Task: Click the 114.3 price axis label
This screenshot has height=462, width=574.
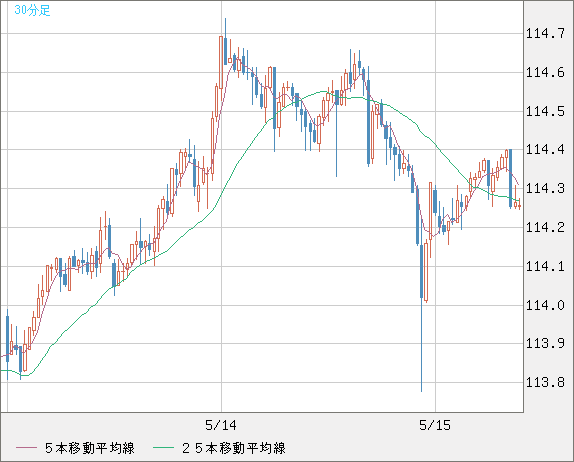Action: click(x=545, y=189)
